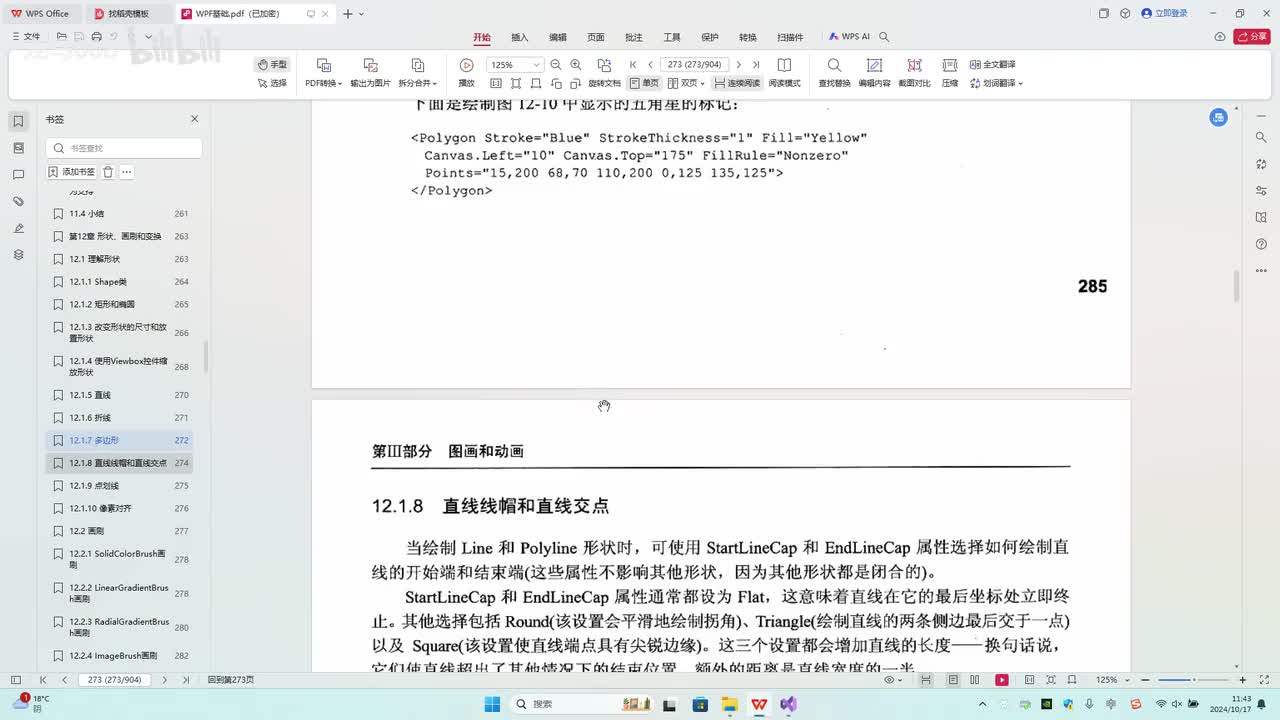Image resolution: width=1280 pixels, height=720 pixels.
Task: Open the thumbnails sidebar panel icon
Action: (18, 148)
